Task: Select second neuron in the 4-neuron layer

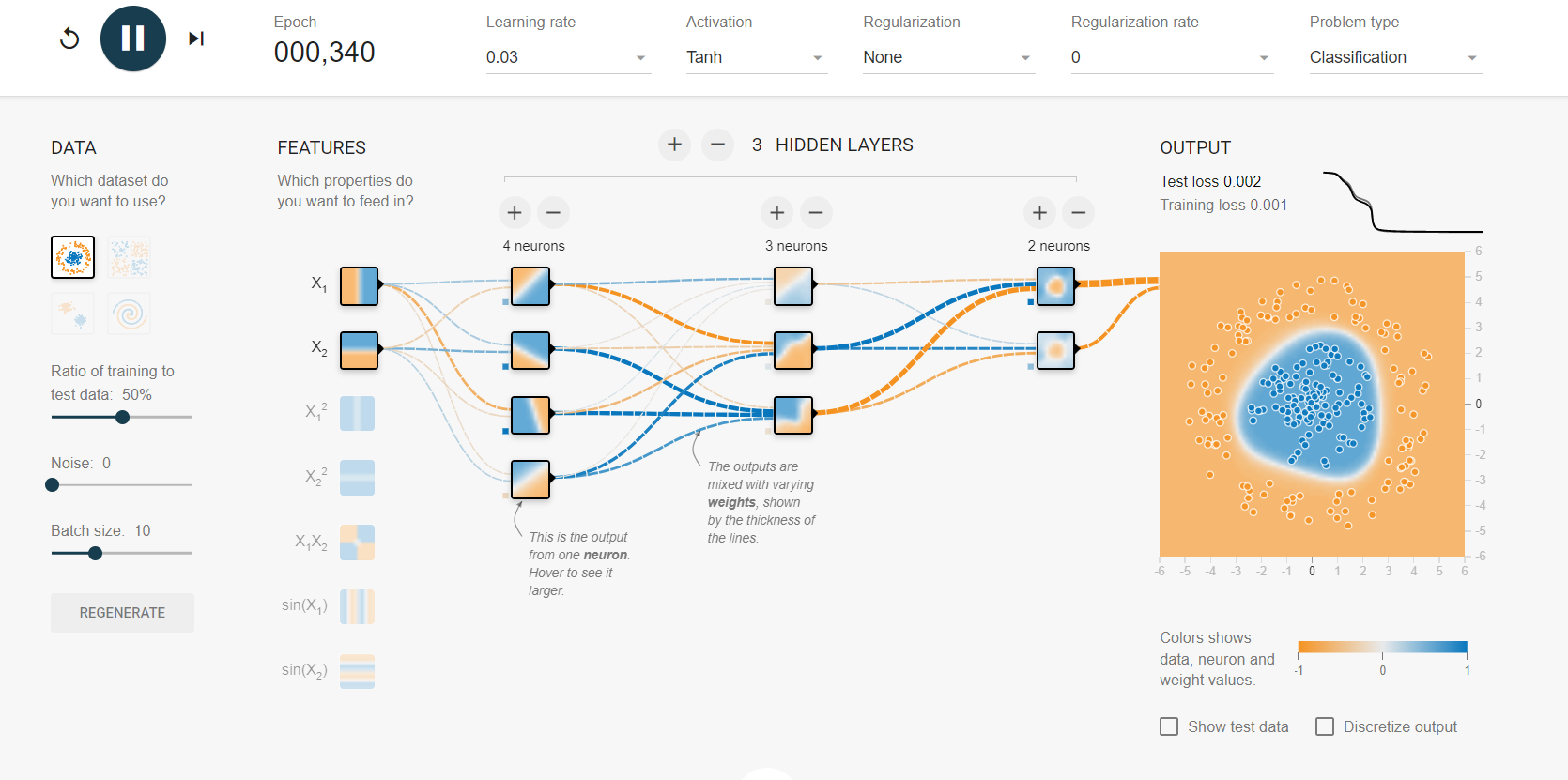Action: pos(530,350)
